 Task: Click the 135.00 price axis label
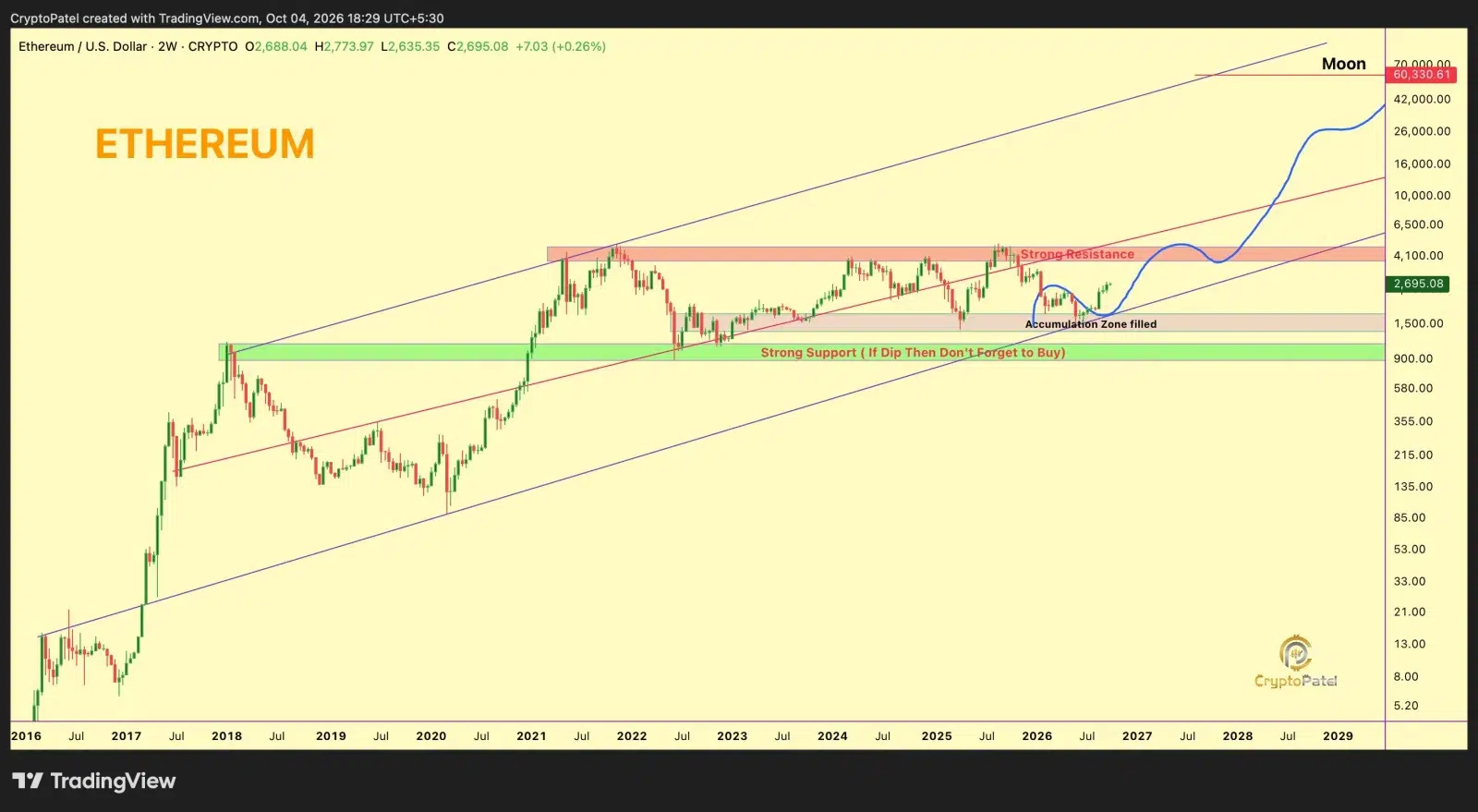pyautogui.click(x=1413, y=486)
